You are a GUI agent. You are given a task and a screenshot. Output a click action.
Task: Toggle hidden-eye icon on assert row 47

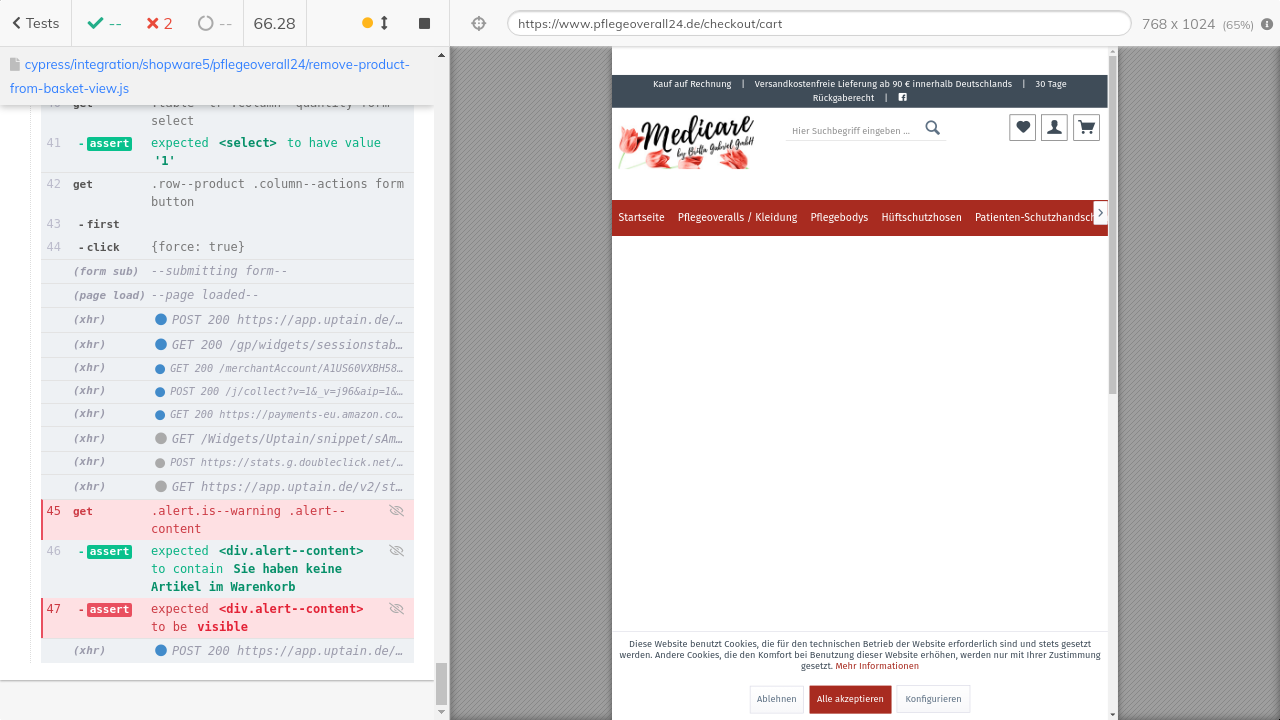point(396,609)
